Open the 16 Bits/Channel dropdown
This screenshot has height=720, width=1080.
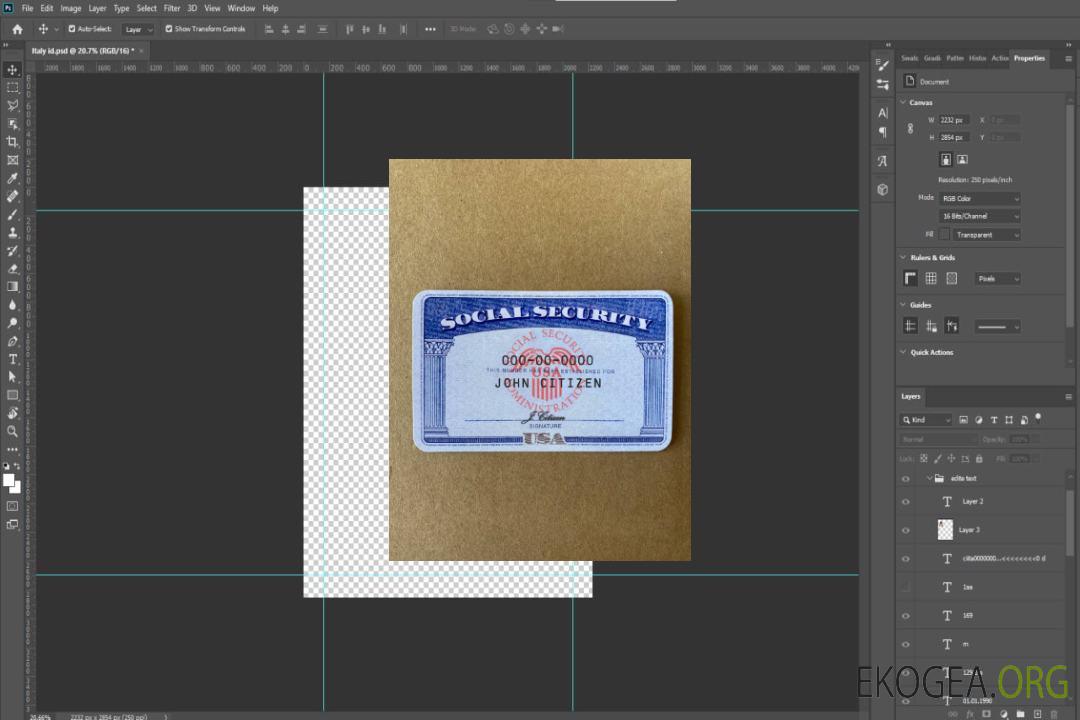coord(979,216)
